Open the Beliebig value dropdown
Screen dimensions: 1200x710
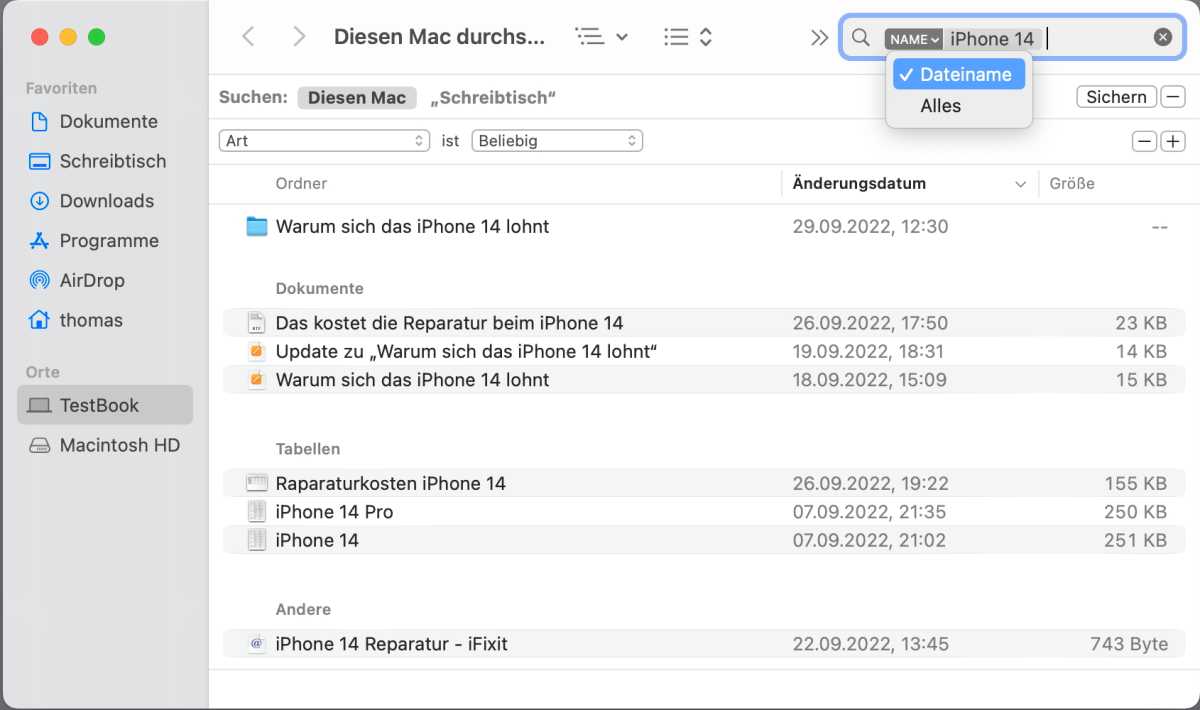557,141
